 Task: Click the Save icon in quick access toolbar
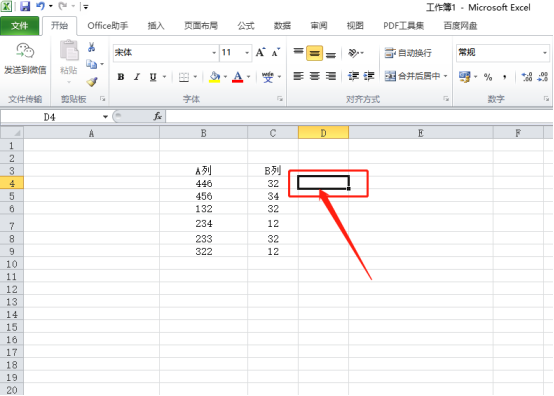tap(25, 6)
